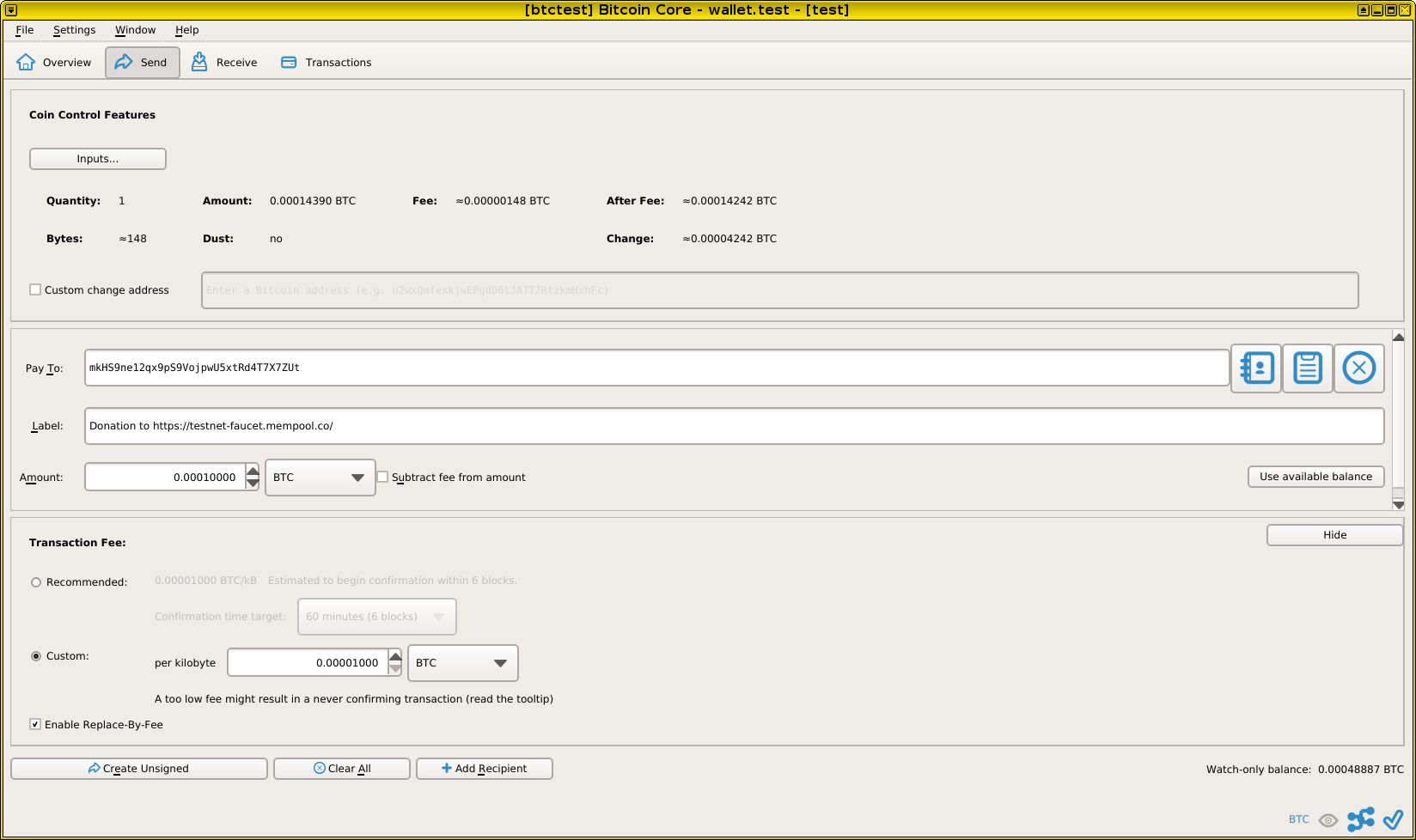This screenshot has height=840, width=1416.
Task: Toggle Subtract fee from amount
Action: pyautogui.click(x=383, y=478)
